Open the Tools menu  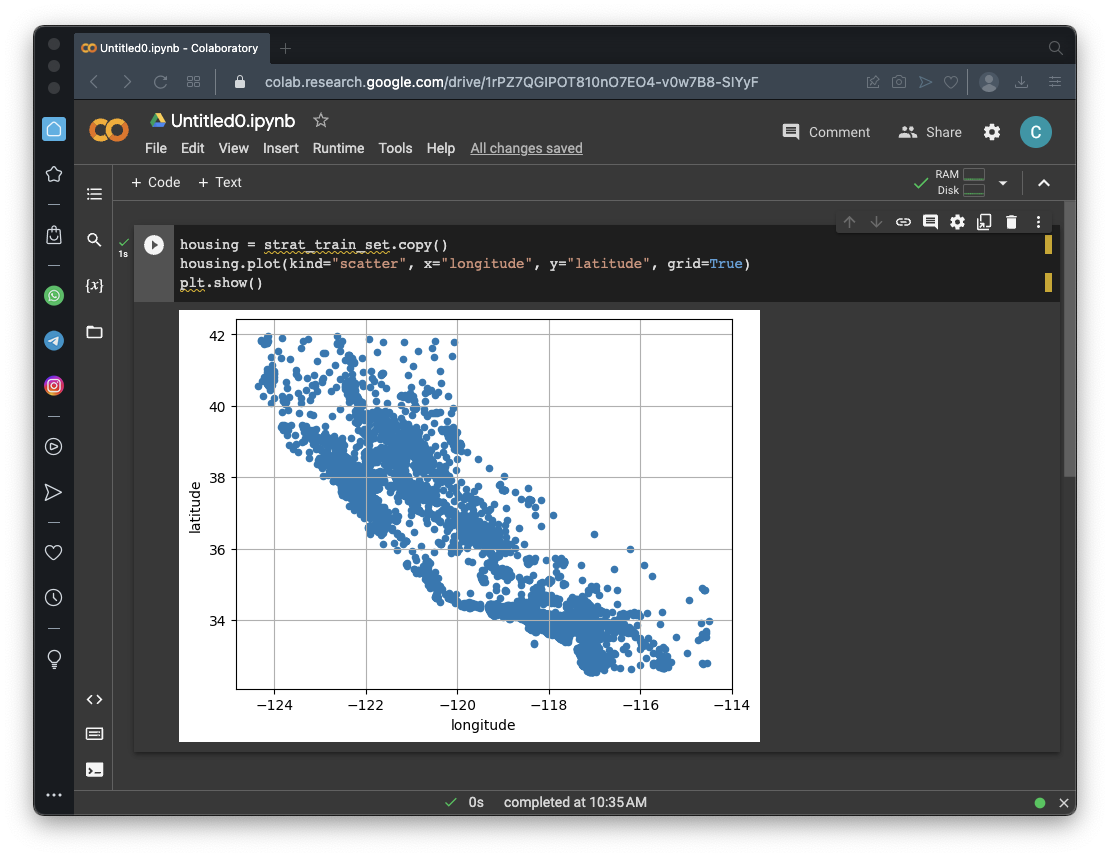pos(395,148)
